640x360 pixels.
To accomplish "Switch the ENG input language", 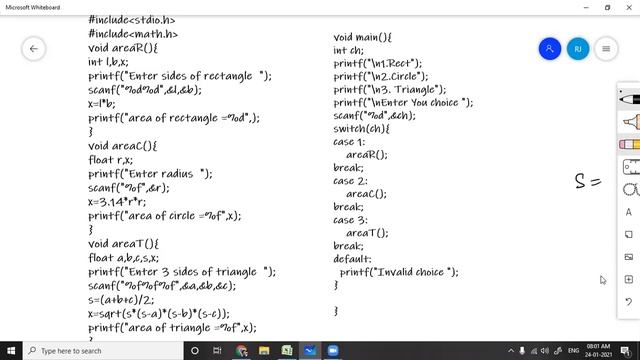I will (573, 351).
